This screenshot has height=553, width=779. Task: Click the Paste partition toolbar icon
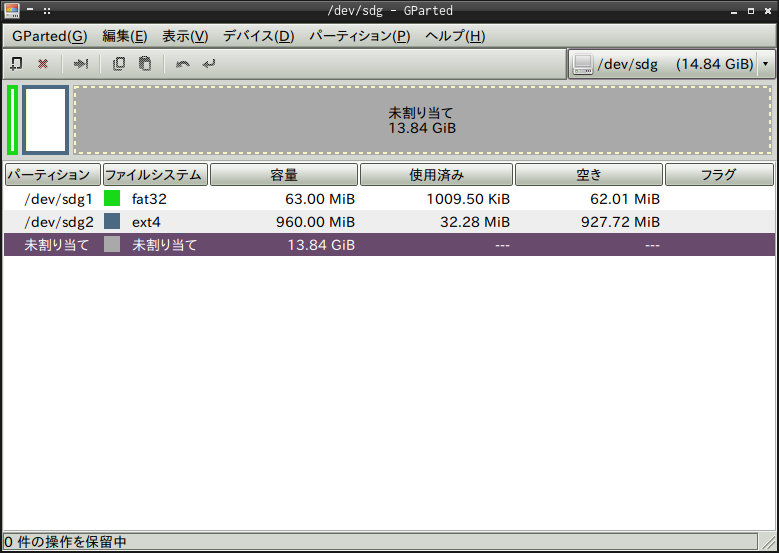pyautogui.click(x=145, y=64)
